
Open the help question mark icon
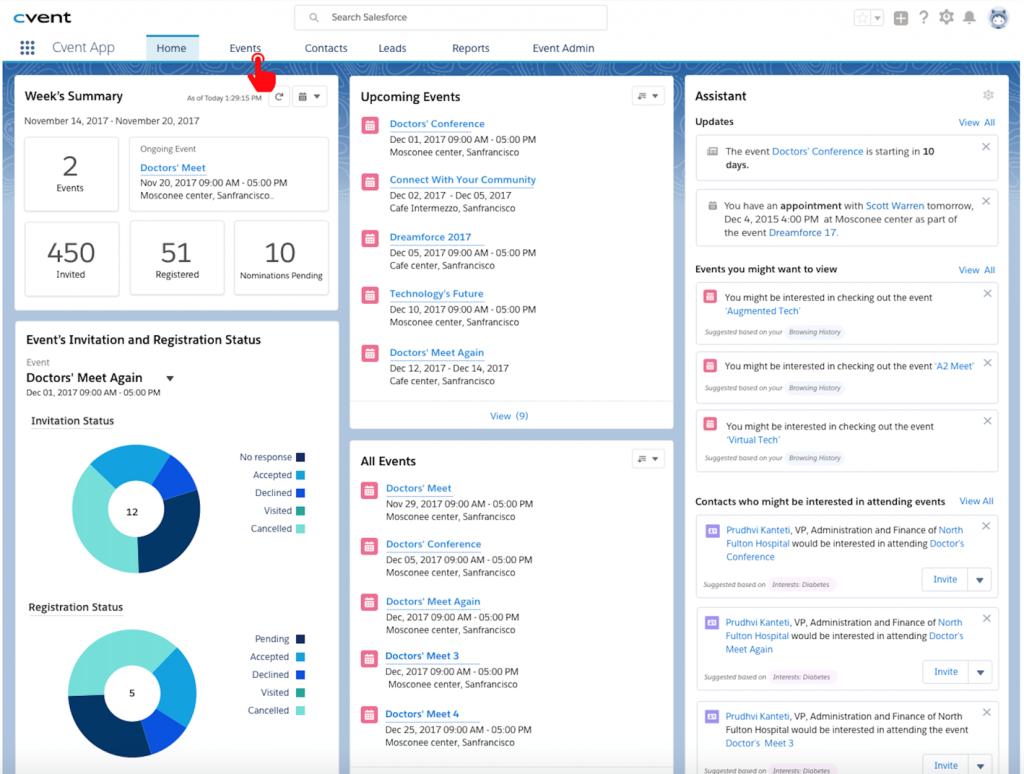[x=923, y=18]
